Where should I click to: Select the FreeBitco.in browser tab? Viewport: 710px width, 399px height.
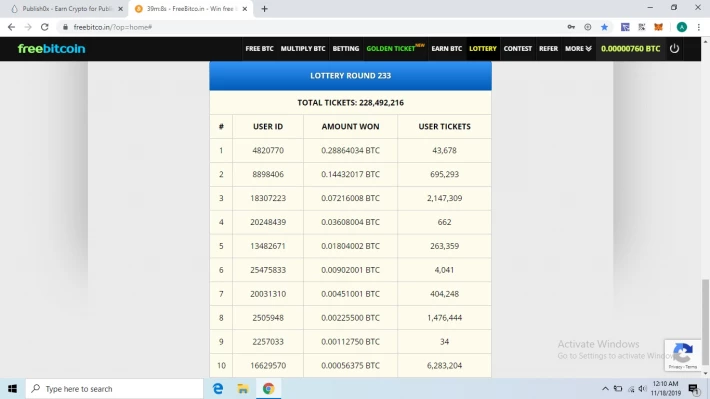point(190,9)
